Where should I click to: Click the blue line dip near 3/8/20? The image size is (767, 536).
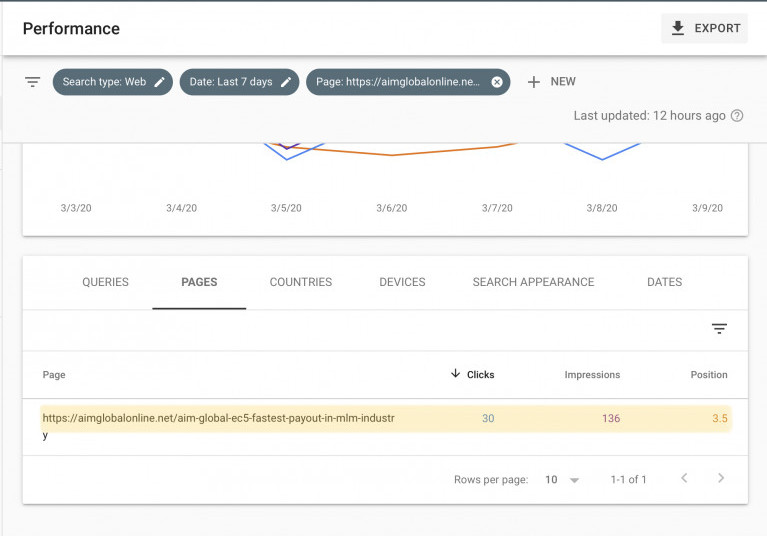pyautogui.click(x=602, y=158)
